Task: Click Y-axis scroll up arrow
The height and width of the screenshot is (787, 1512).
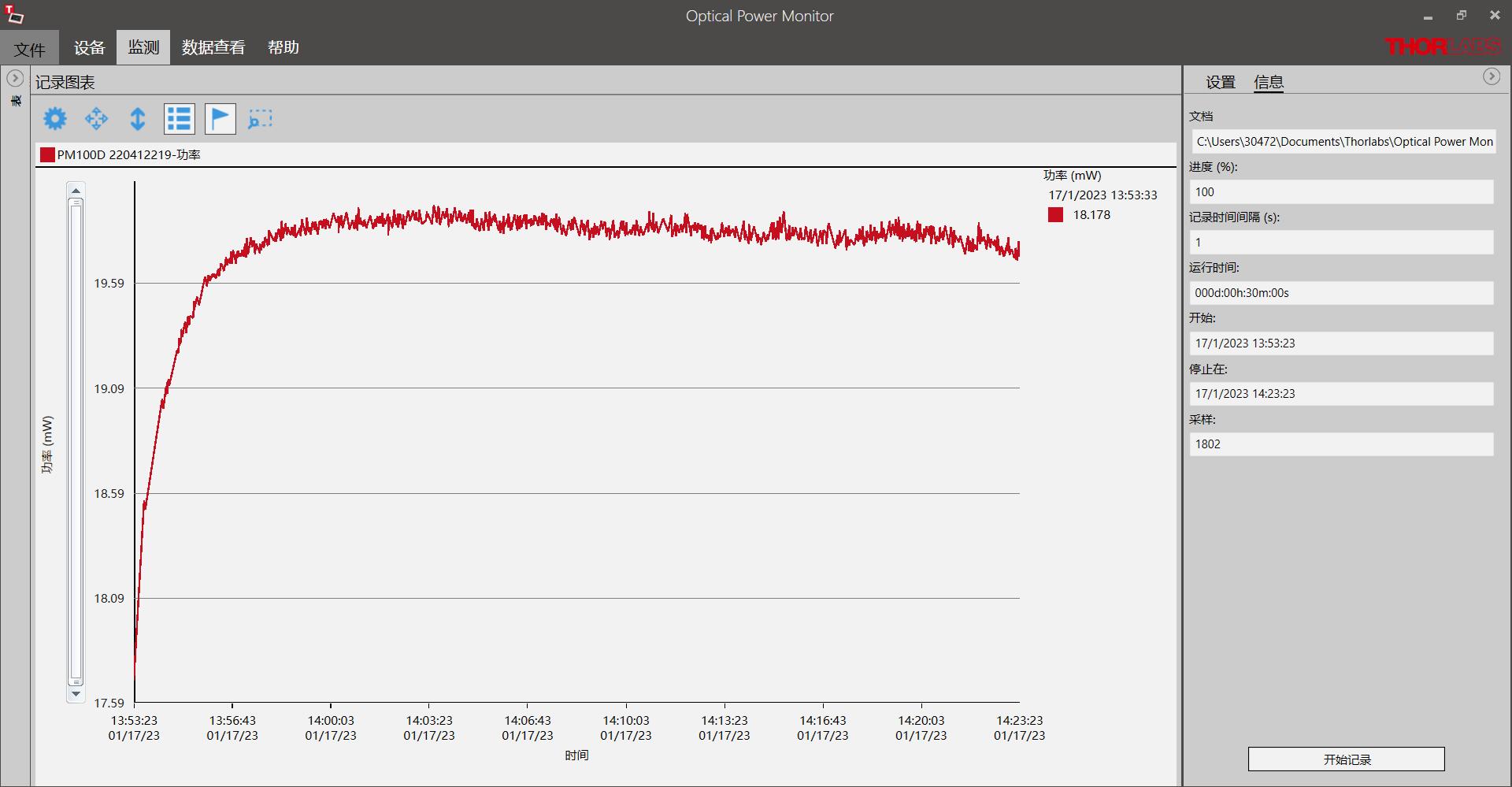Action: coord(76,191)
